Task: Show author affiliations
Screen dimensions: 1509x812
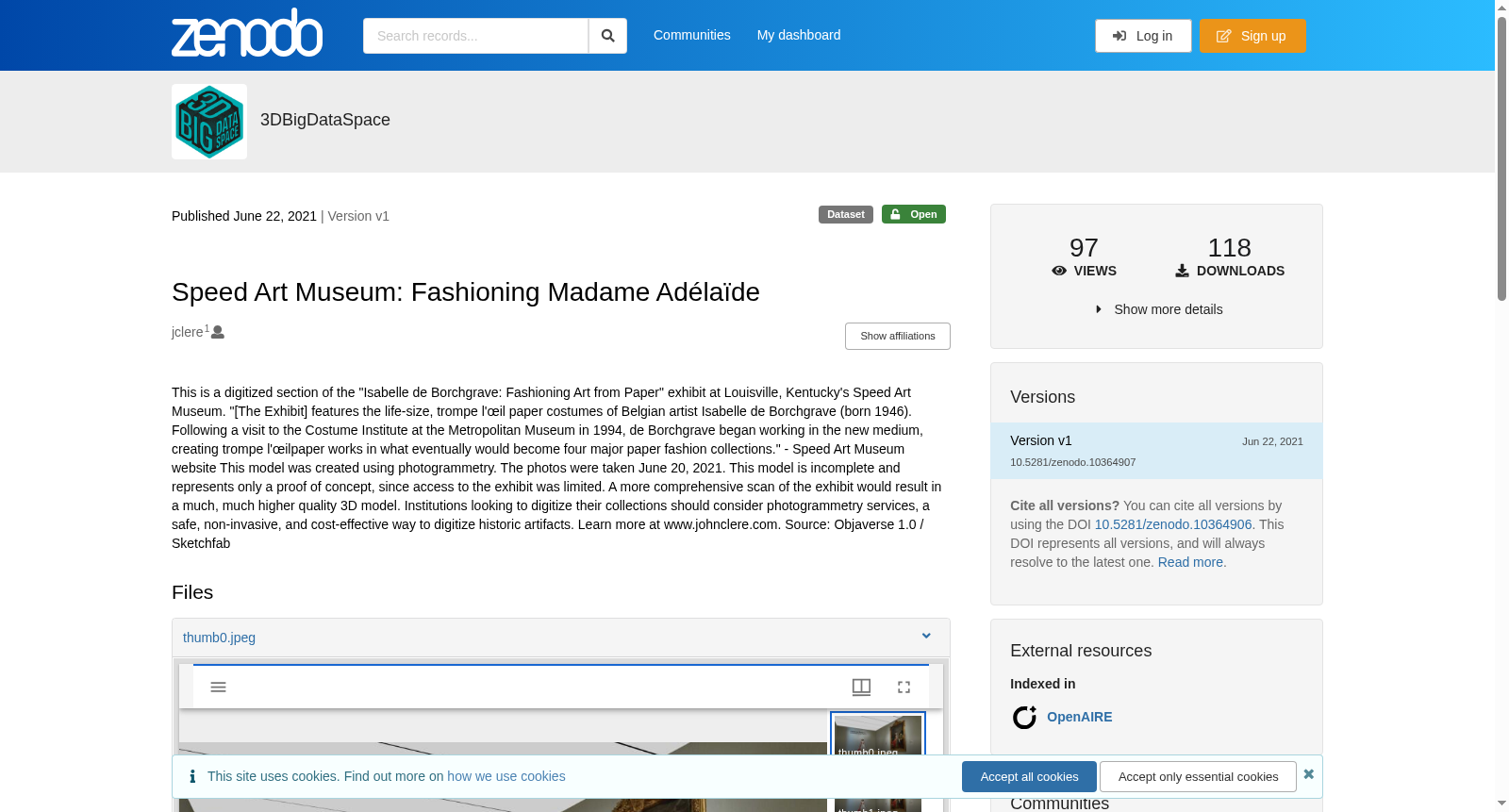Action: pyautogui.click(x=898, y=336)
